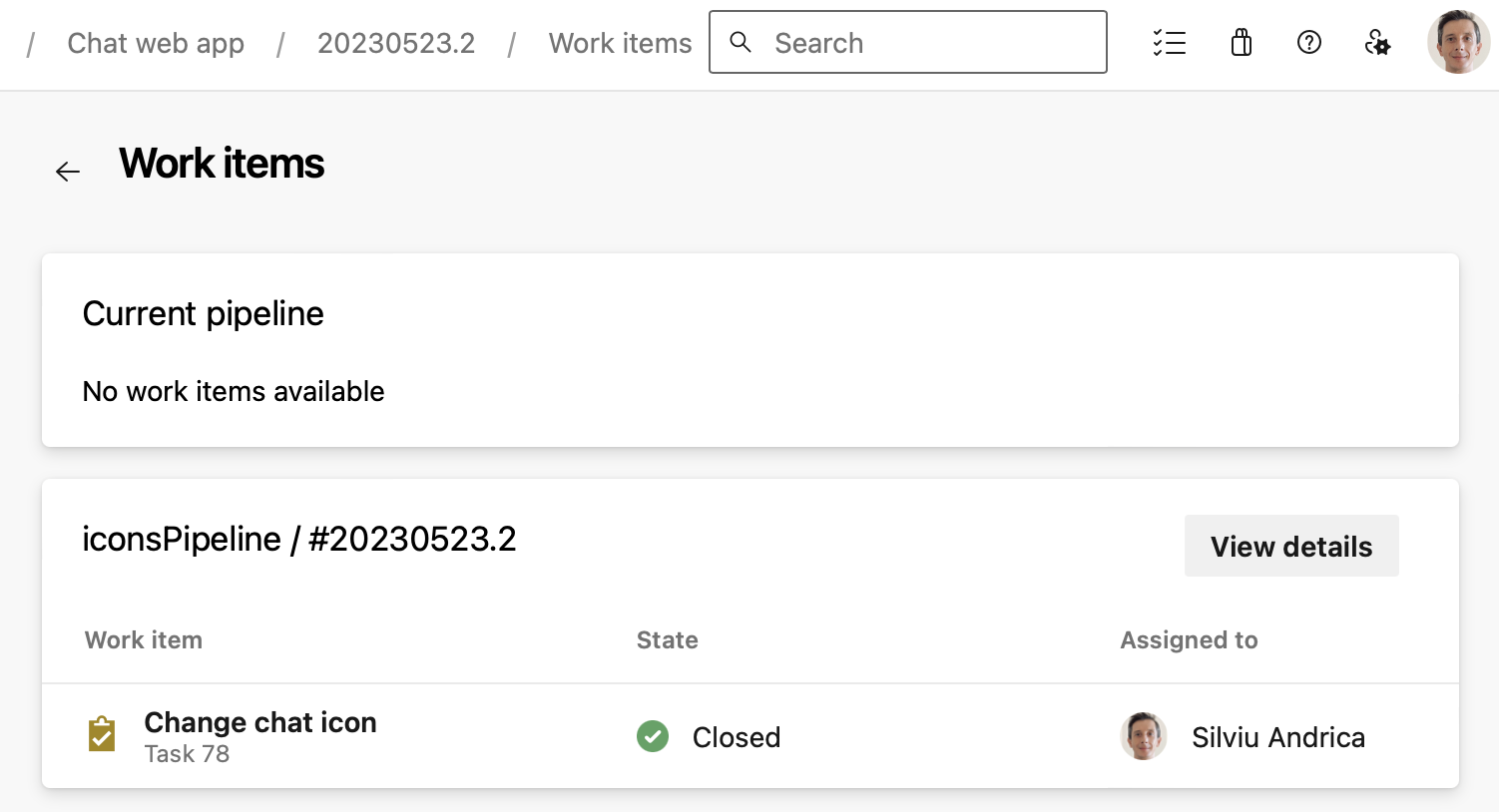Click the back arrow beside Work items
Image resolution: width=1499 pixels, height=812 pixels.
click(68, 172)
